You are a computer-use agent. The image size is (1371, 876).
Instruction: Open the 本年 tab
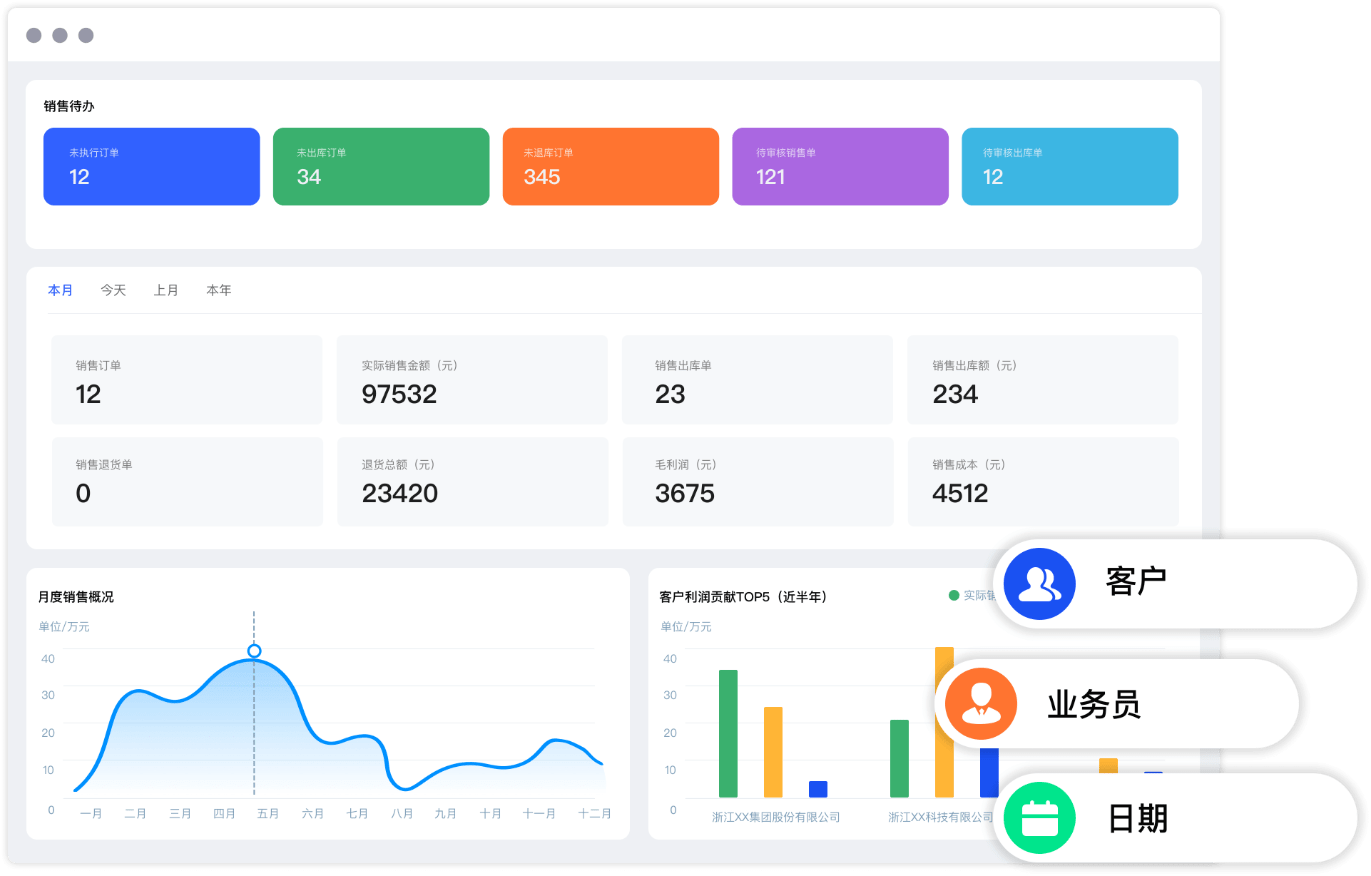pyautogui.click(x=219, y=291)
